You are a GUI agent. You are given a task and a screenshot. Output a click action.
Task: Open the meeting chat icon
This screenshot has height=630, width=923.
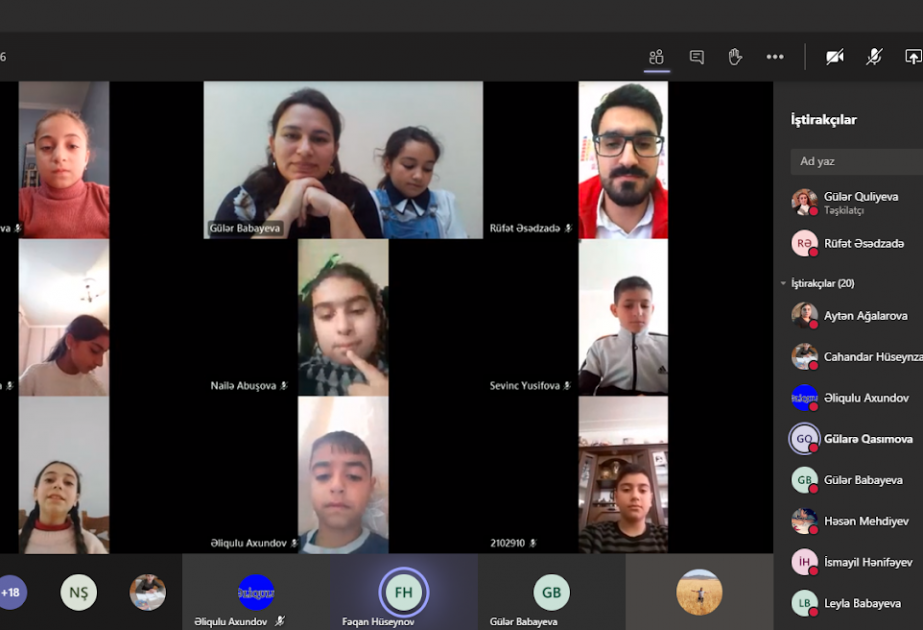point(696,57)
